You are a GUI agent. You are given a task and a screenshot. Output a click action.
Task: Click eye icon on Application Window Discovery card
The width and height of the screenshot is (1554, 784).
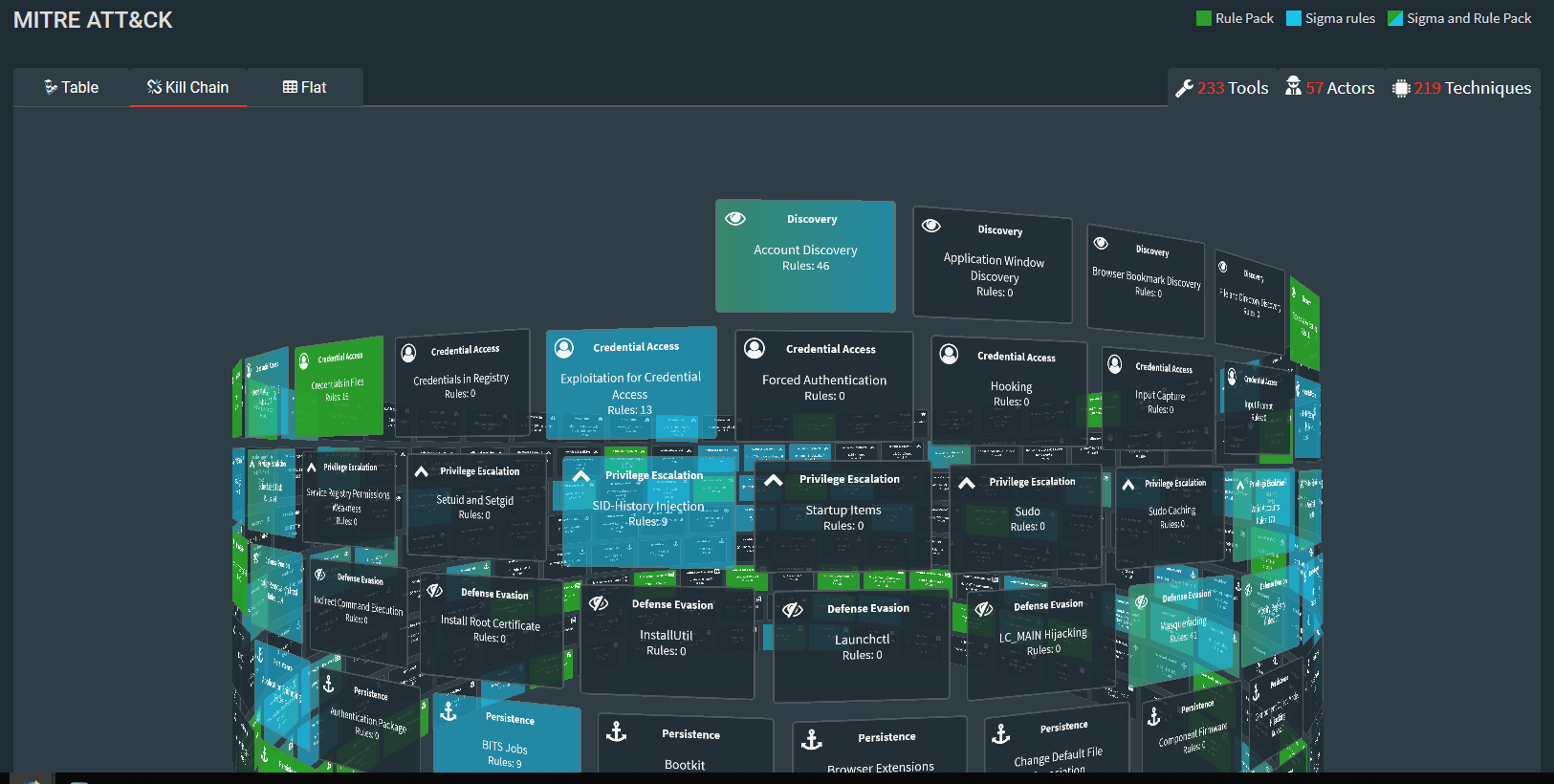(931, 226)
